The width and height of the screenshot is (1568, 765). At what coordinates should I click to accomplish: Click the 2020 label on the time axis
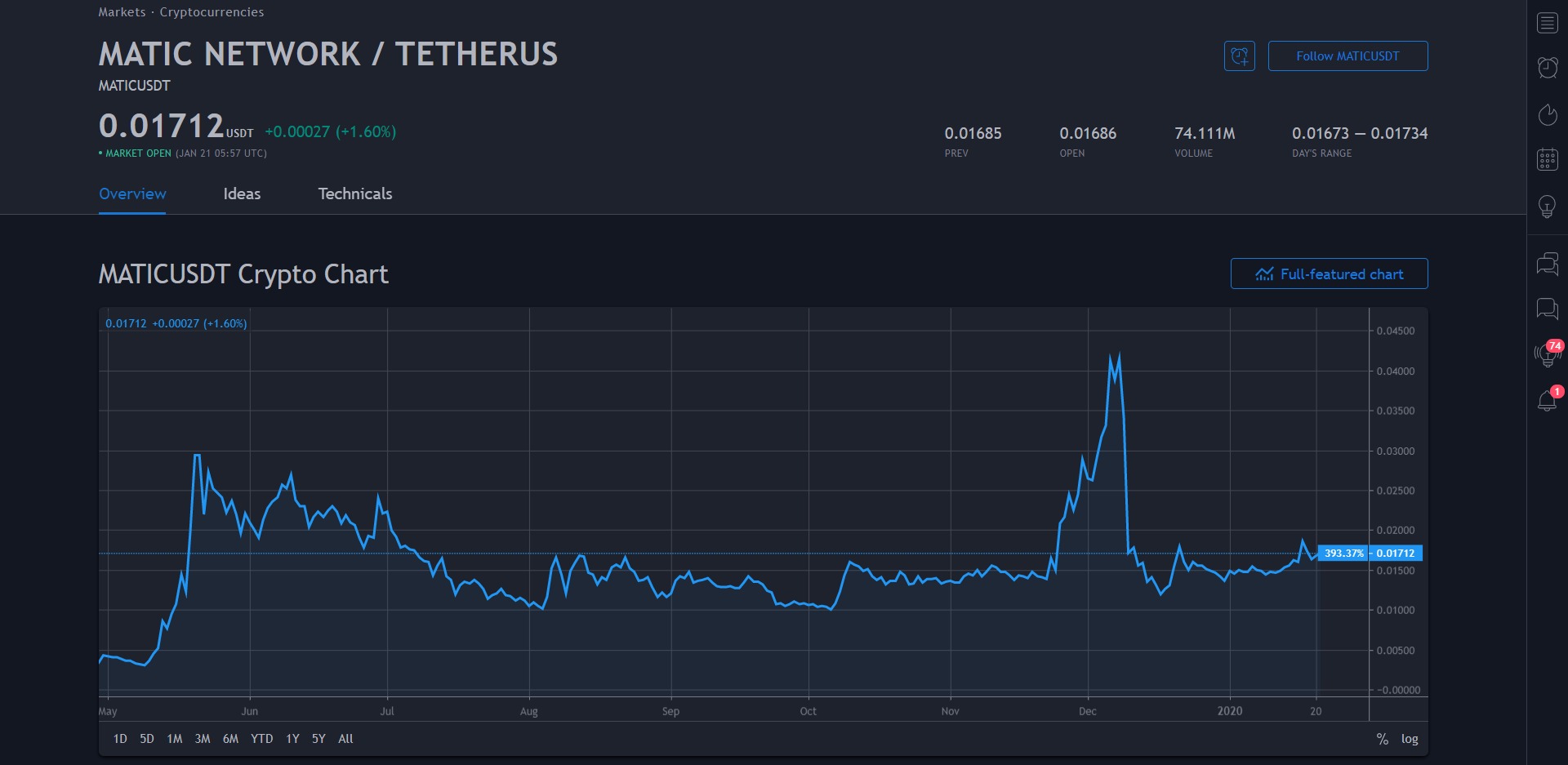pyautogui.click(x=1229, y=711)
